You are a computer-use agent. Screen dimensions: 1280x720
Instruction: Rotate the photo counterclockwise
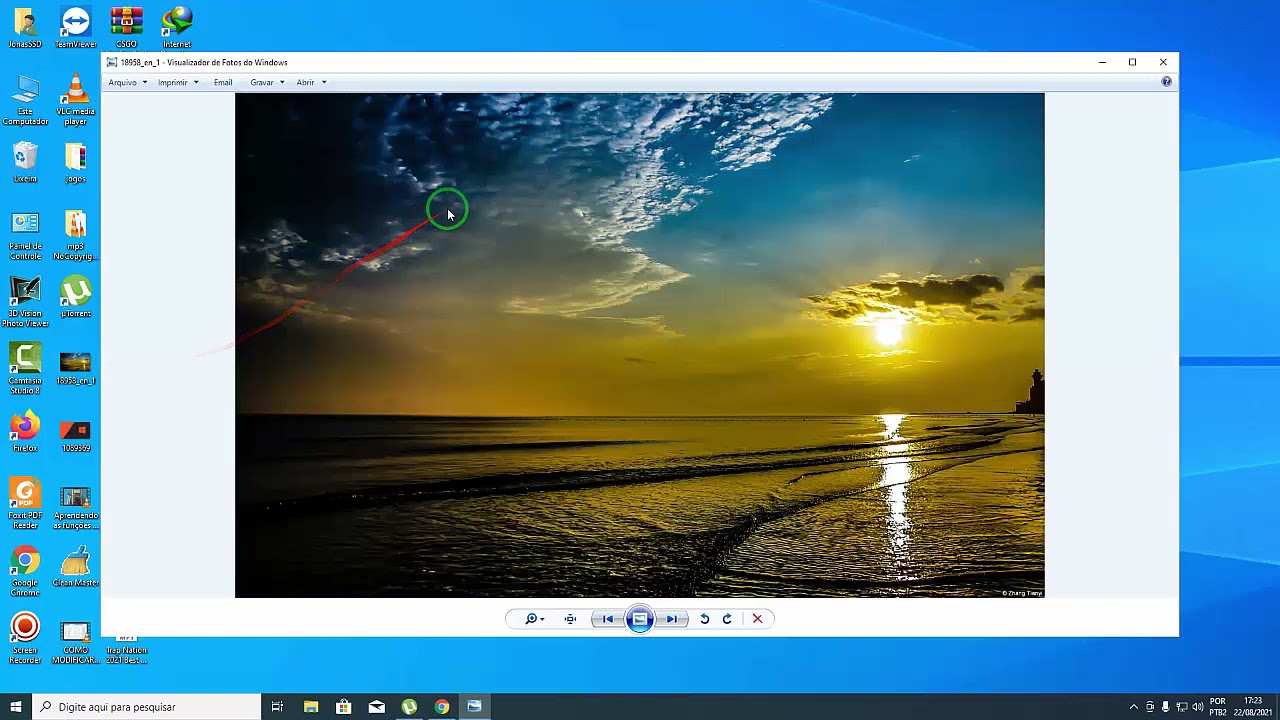click(x=704, y=619)
